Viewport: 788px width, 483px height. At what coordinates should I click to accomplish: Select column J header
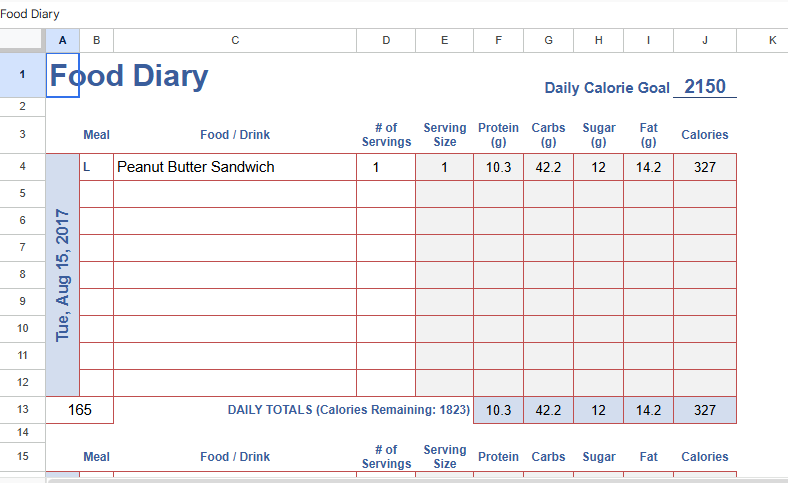705,40
